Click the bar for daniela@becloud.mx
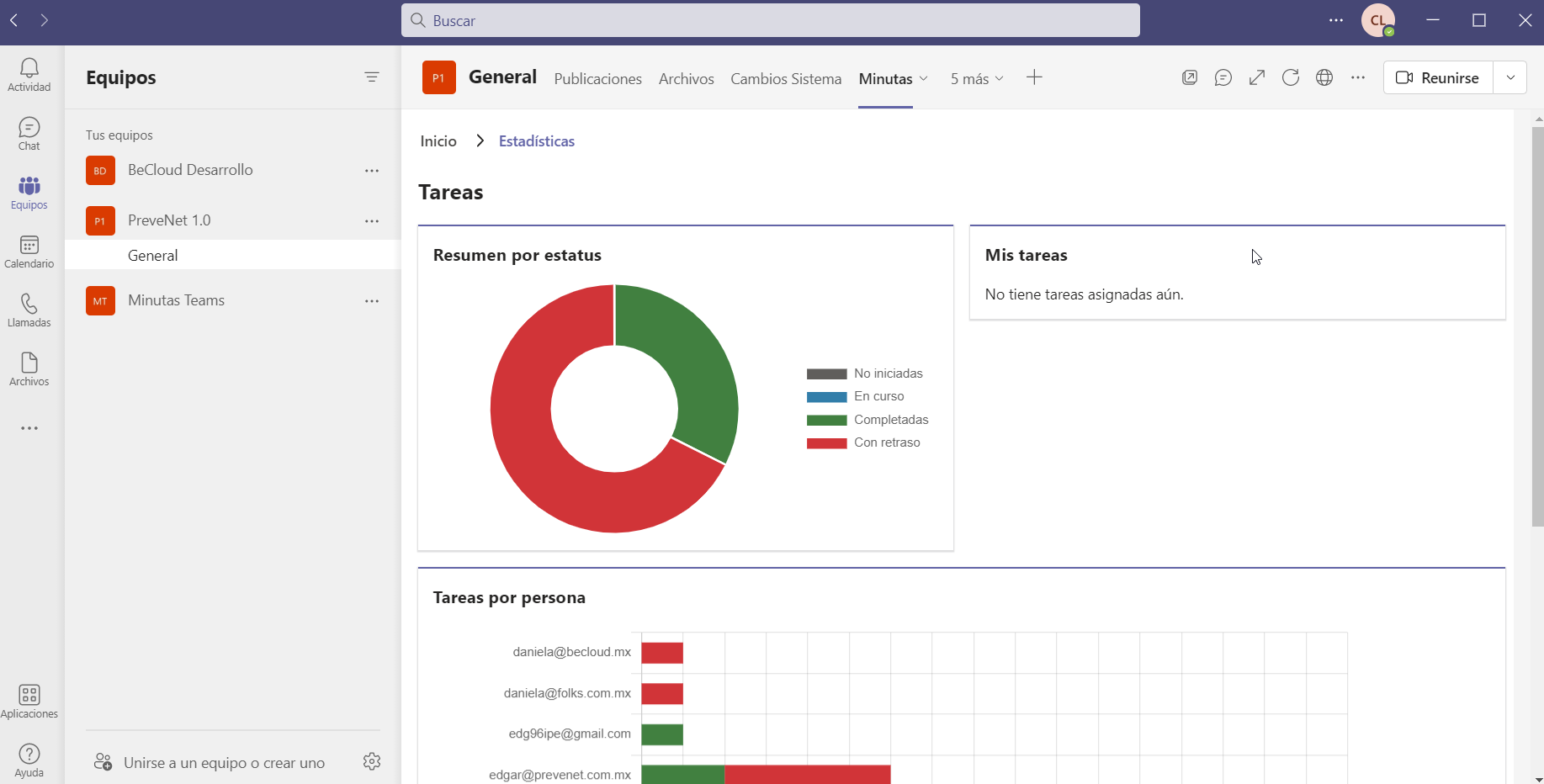Screen dimensions: 1544x784 point(662,653)
